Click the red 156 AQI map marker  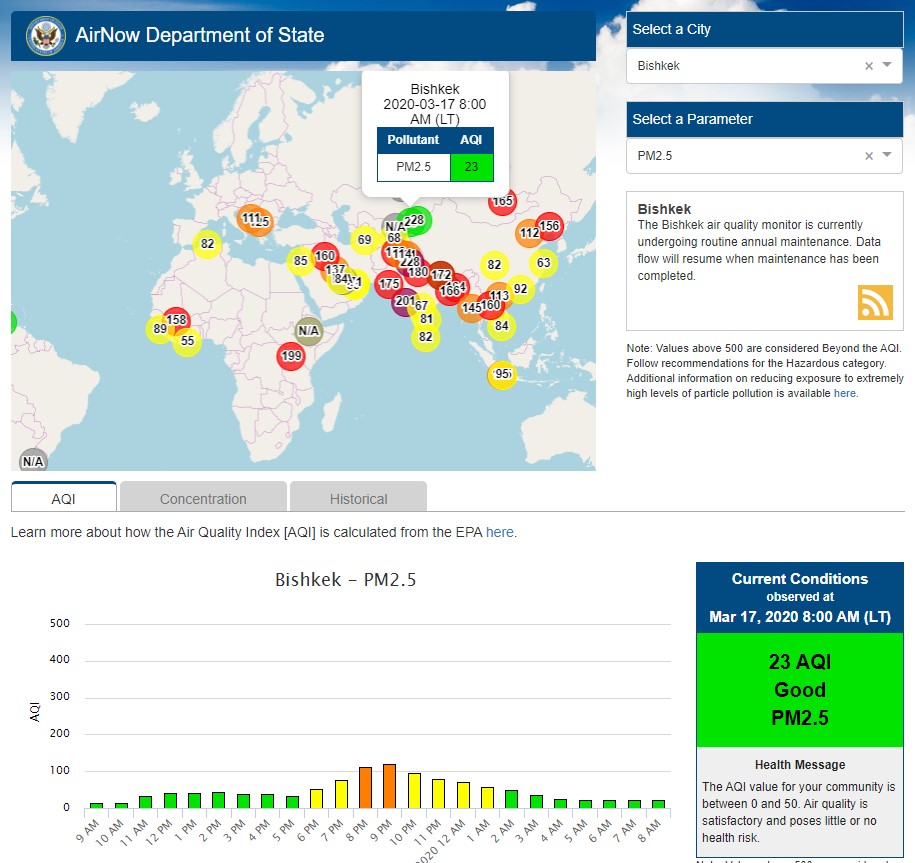point(549,227)
